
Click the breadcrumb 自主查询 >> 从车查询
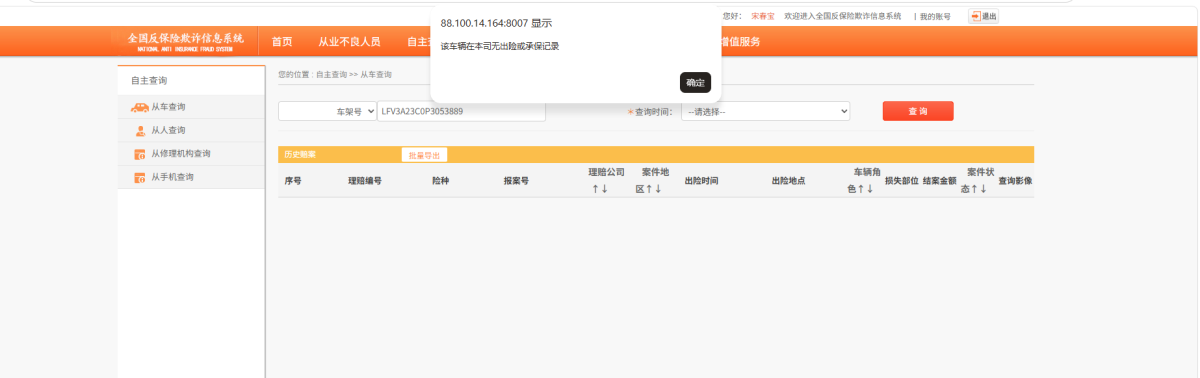(x=354, y=75)
